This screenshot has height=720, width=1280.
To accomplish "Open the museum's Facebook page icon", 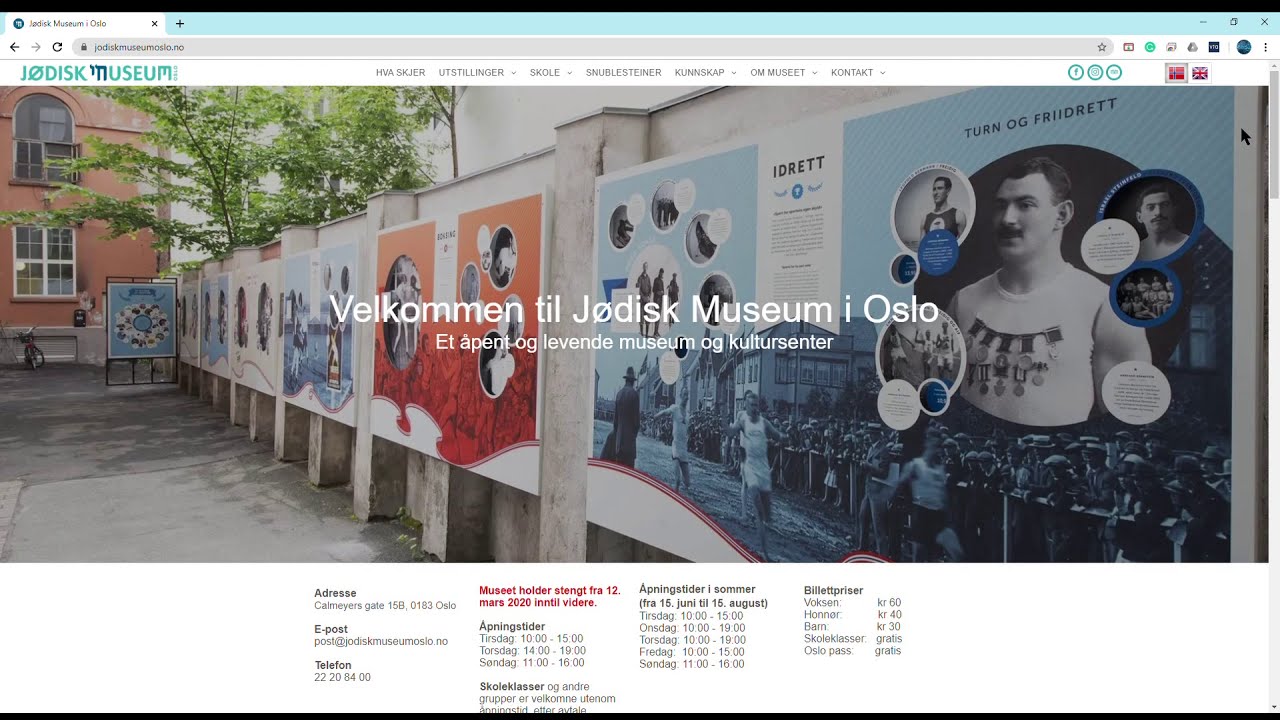I will 1076,72.
